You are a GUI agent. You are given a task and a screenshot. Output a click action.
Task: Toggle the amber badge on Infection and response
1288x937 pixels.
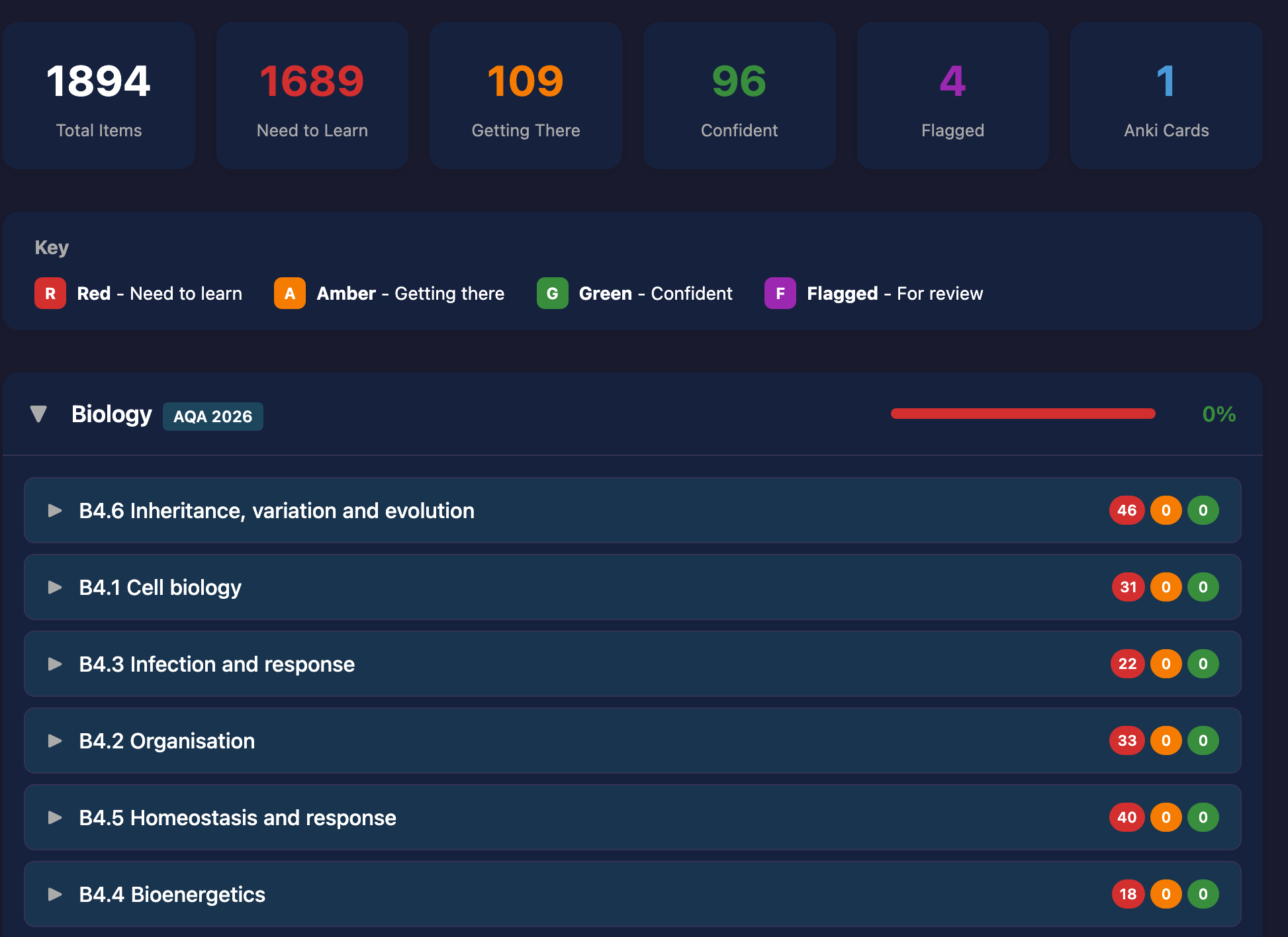coord(1166,664)
